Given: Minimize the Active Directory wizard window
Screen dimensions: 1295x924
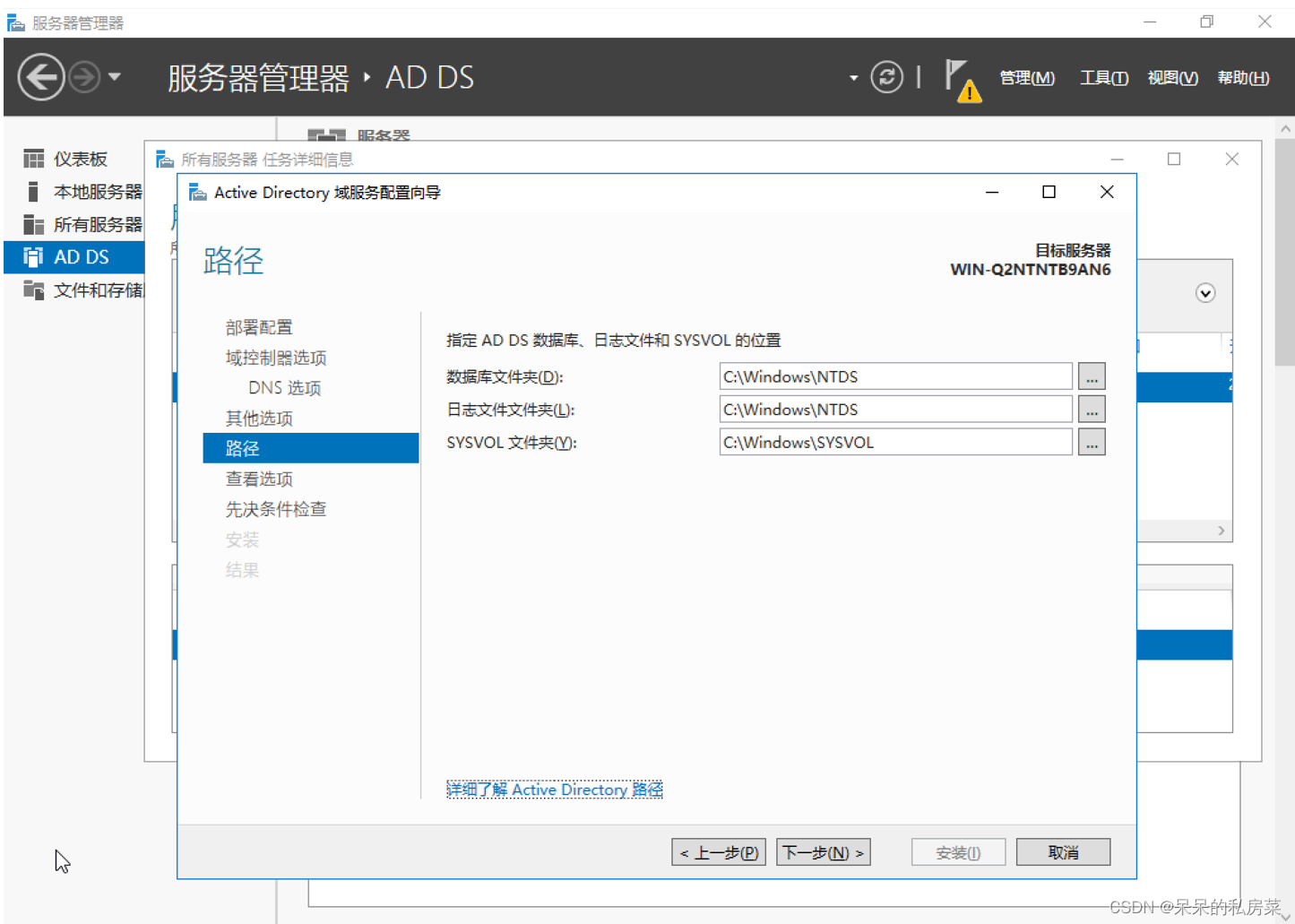Looking at the screenshot, I should pos(992,192).
